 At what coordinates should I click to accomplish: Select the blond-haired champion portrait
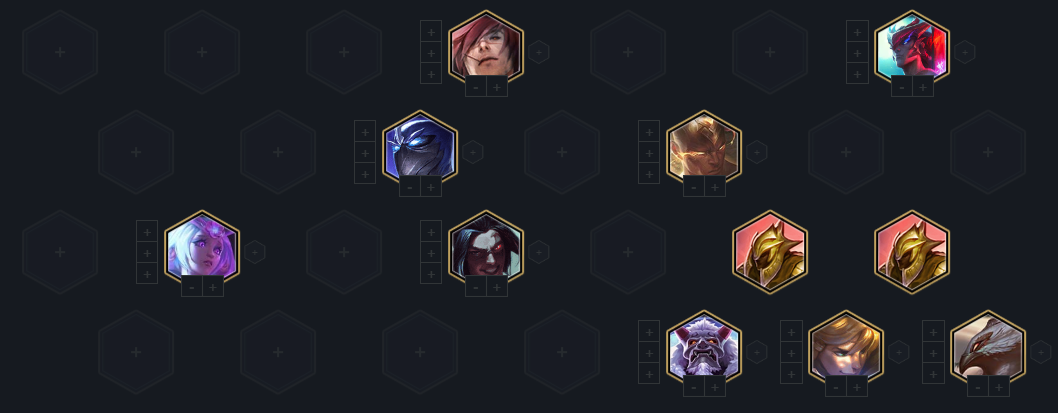click(845, 347)
